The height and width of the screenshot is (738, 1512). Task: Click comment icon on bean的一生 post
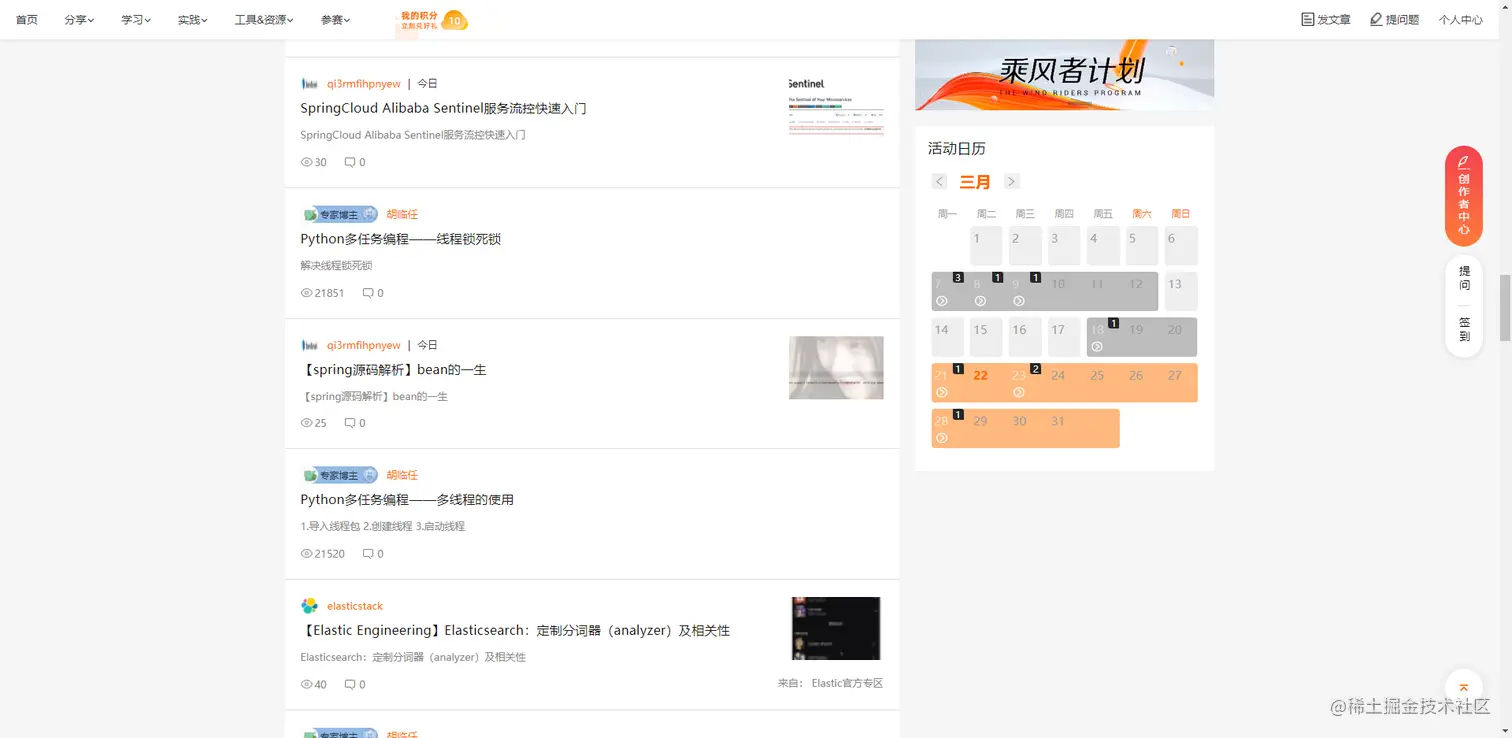pyautogui.click(x=350, y=423)
